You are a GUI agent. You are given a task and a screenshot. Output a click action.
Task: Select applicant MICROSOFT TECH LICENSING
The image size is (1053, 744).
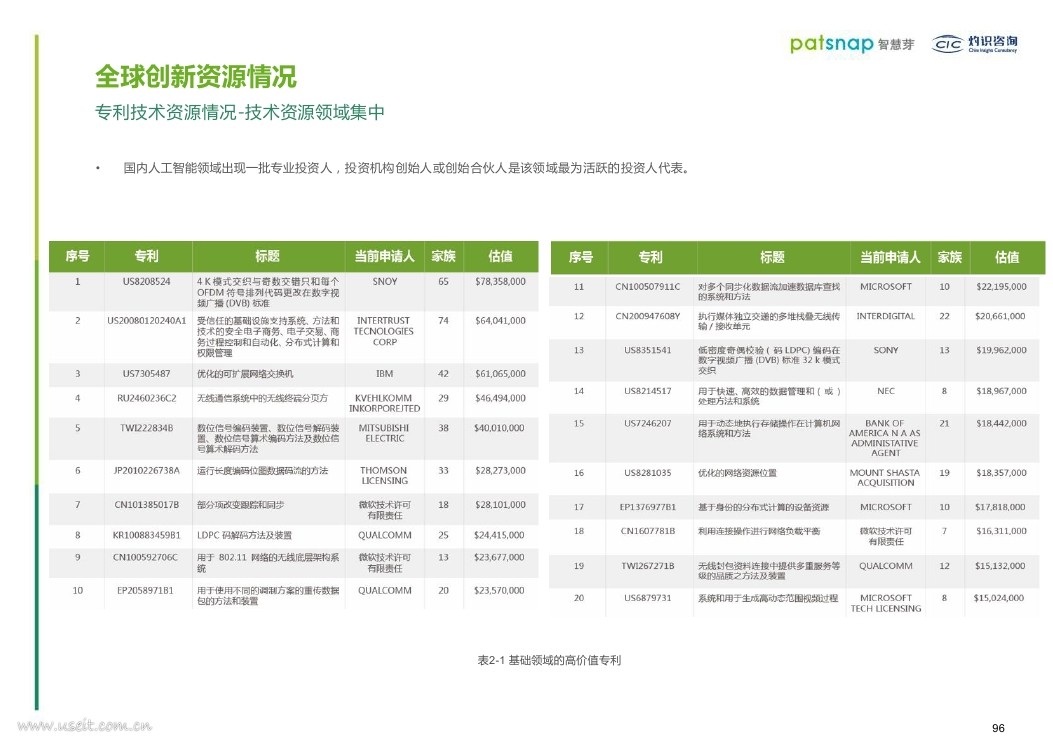[x=886, y=603]
